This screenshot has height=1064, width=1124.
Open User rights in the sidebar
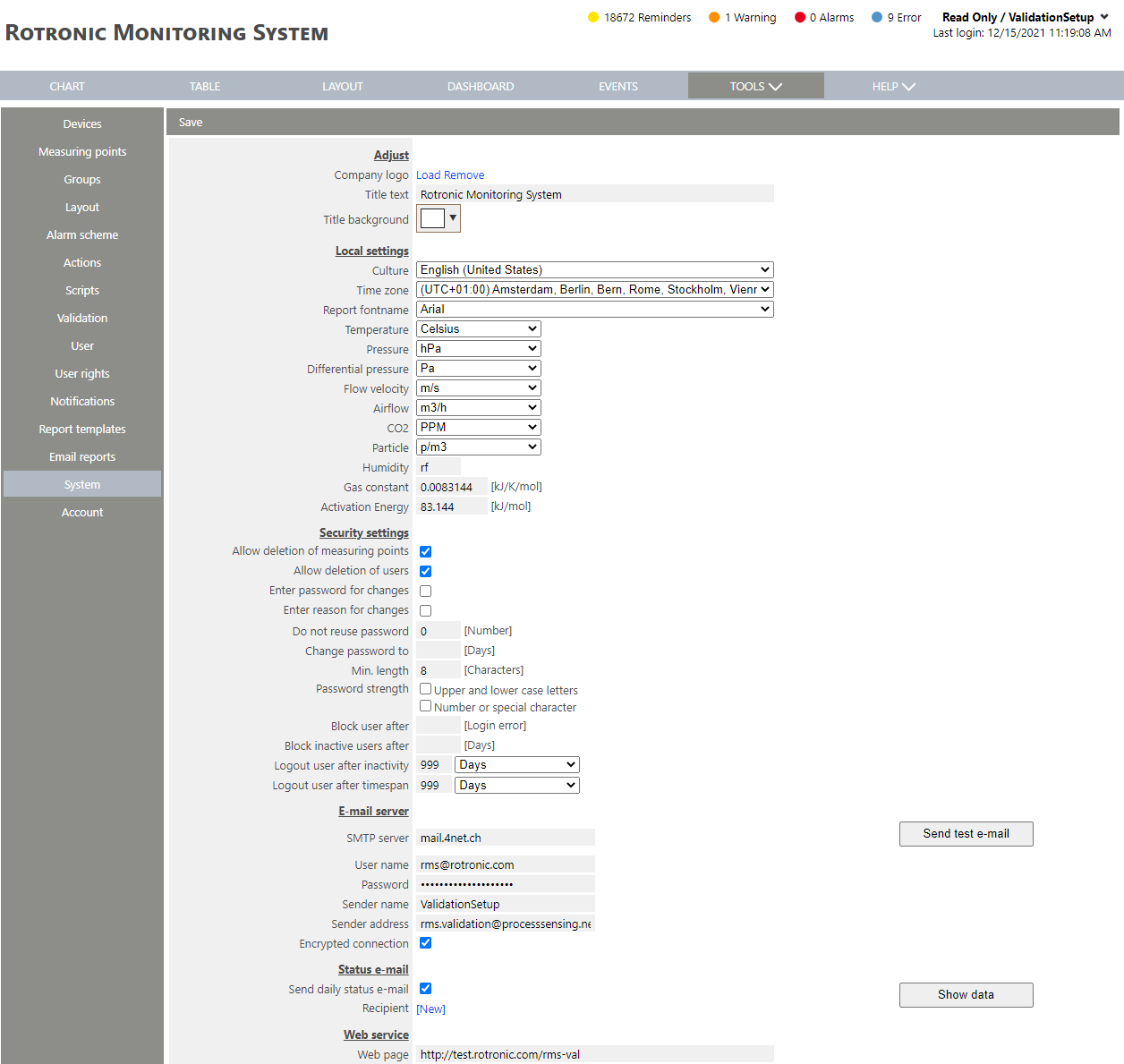click(82, 373)
